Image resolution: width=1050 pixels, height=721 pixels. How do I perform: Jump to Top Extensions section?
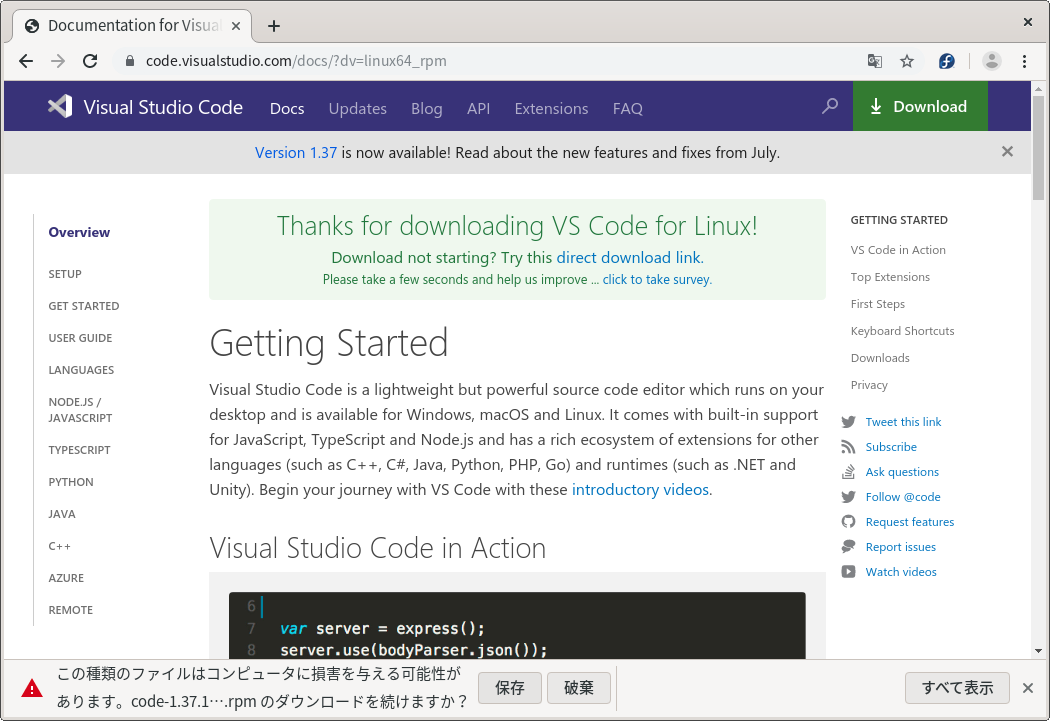click(x=890, y=276)
